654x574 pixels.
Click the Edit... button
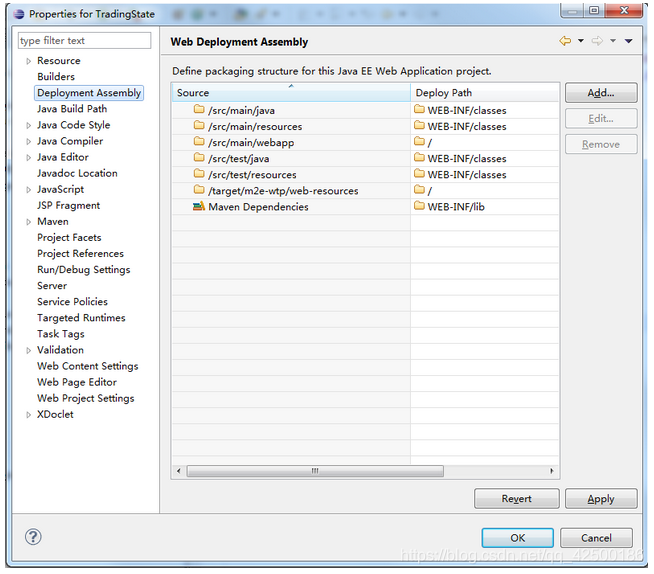coord(601,118)
